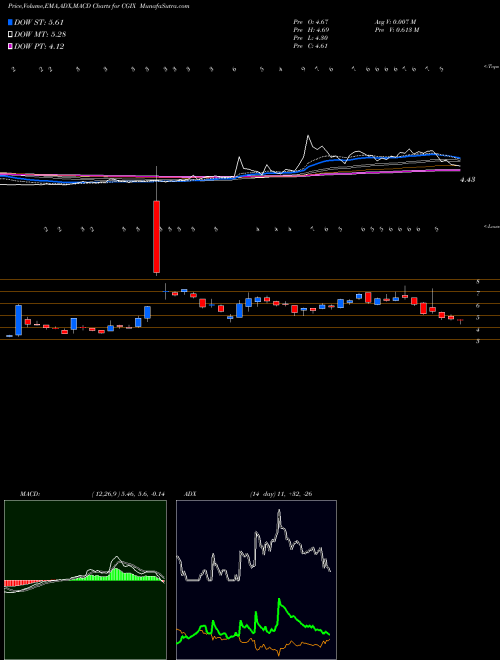This screenshot has width=500, height=660.
Task: Select the 'DOW ST: 5.61' legend label
Action: pos(39,22)
